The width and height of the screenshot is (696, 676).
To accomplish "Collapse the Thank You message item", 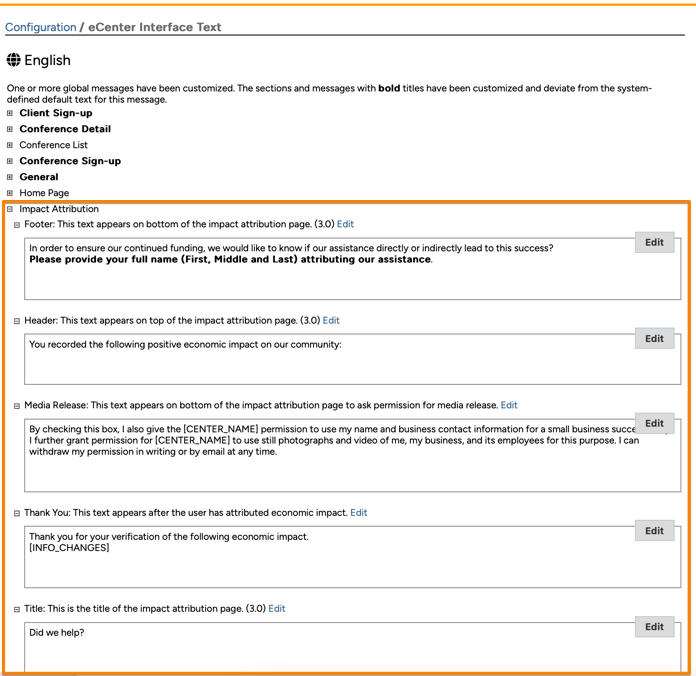I will pos(17,513).
